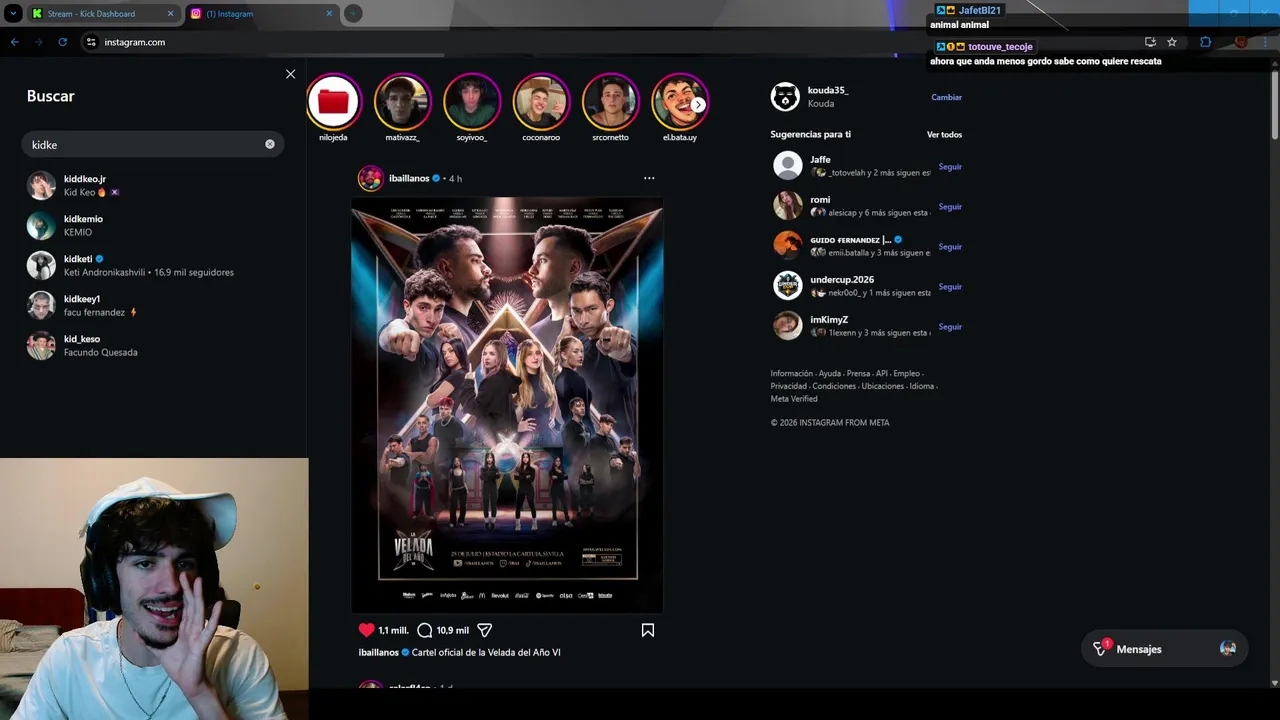Open imKimyZ profile avatar

tap(788, 325)
